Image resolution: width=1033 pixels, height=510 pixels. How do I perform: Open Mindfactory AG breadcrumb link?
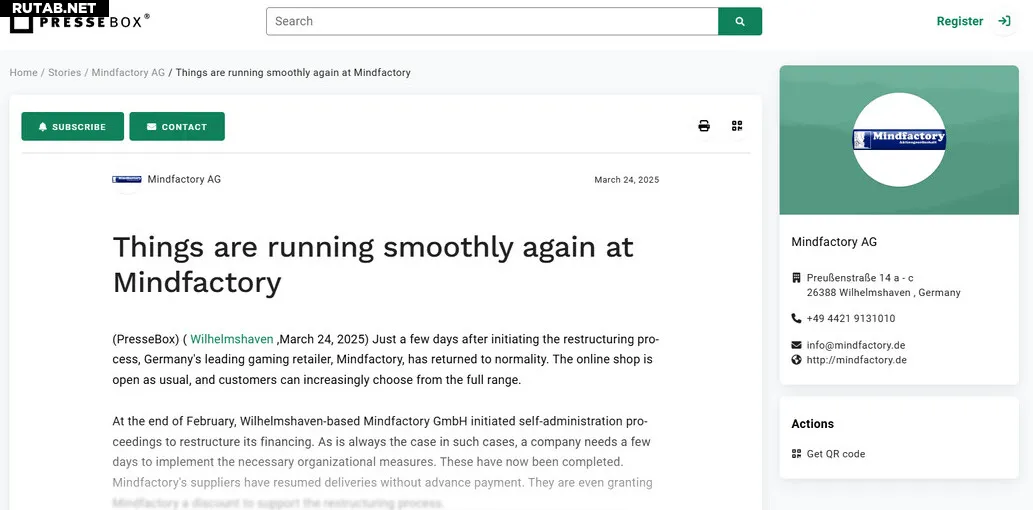(x=128, y=72)
